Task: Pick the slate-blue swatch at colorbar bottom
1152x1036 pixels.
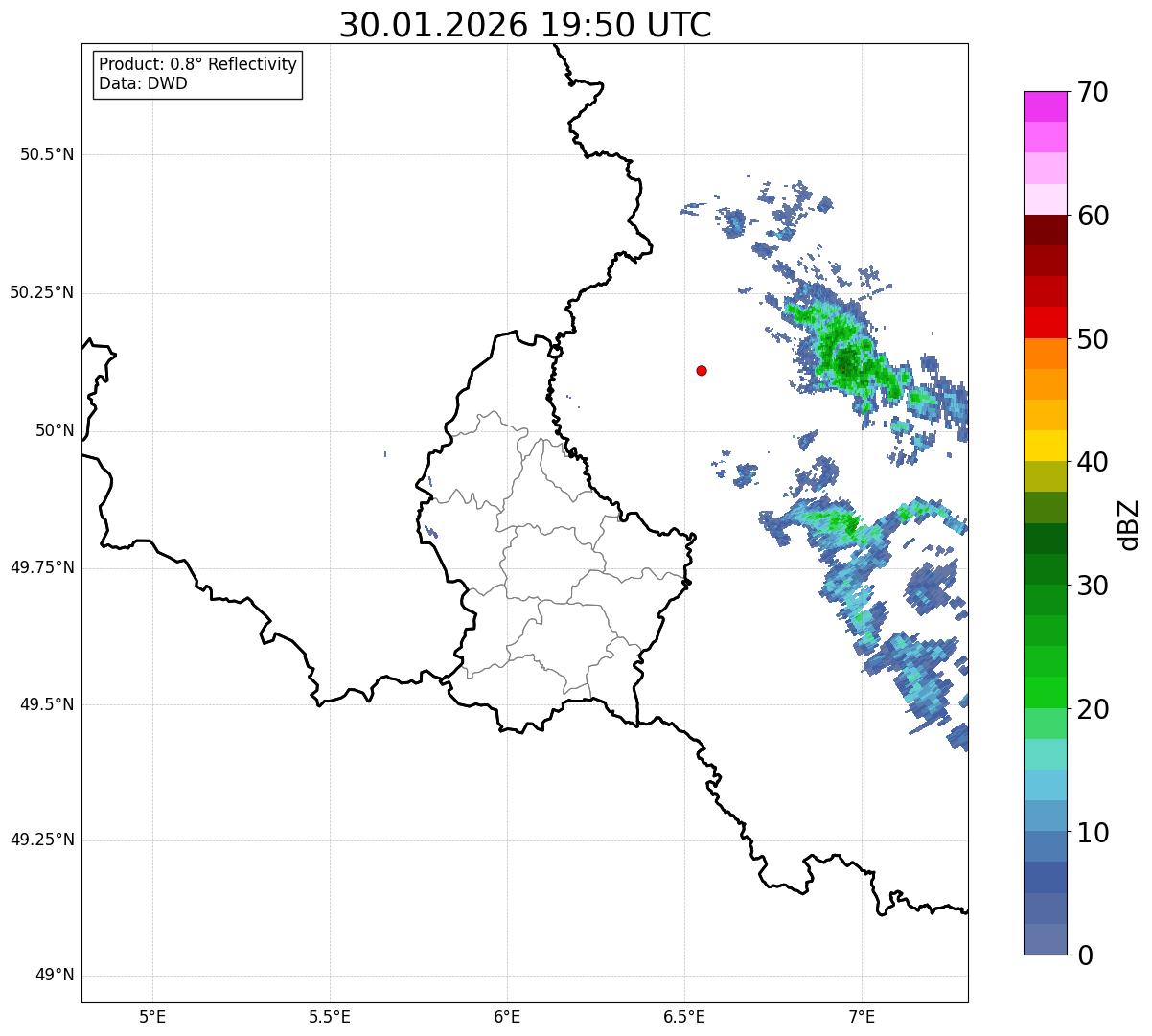Action: [x=1045, y=939]
